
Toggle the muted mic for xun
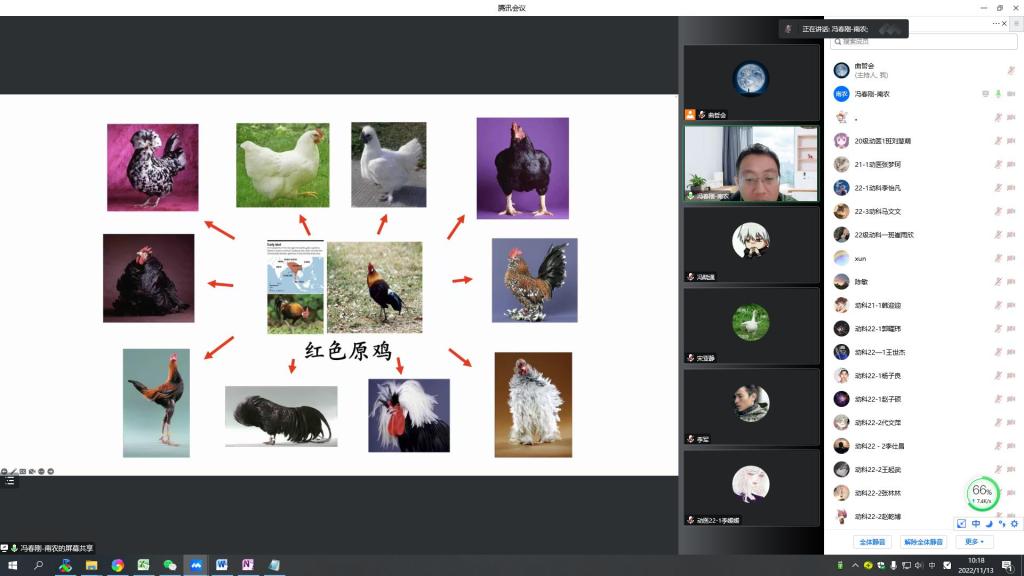998,258
